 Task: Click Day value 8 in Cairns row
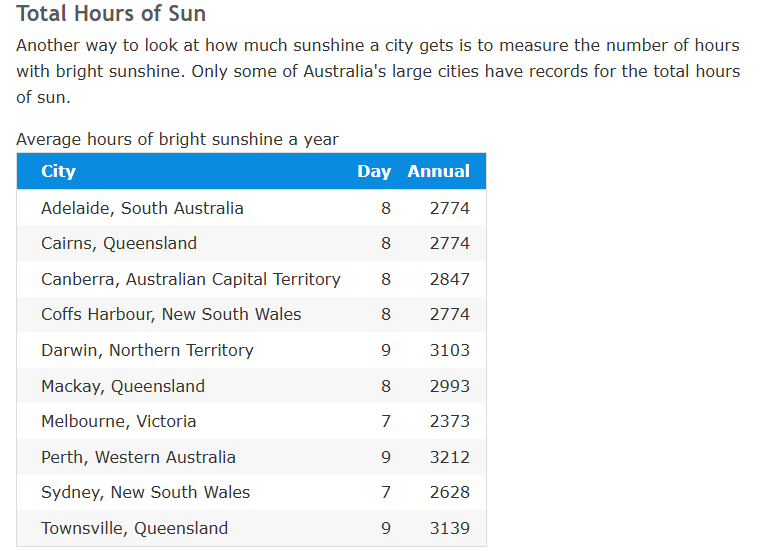pos(386,243)
